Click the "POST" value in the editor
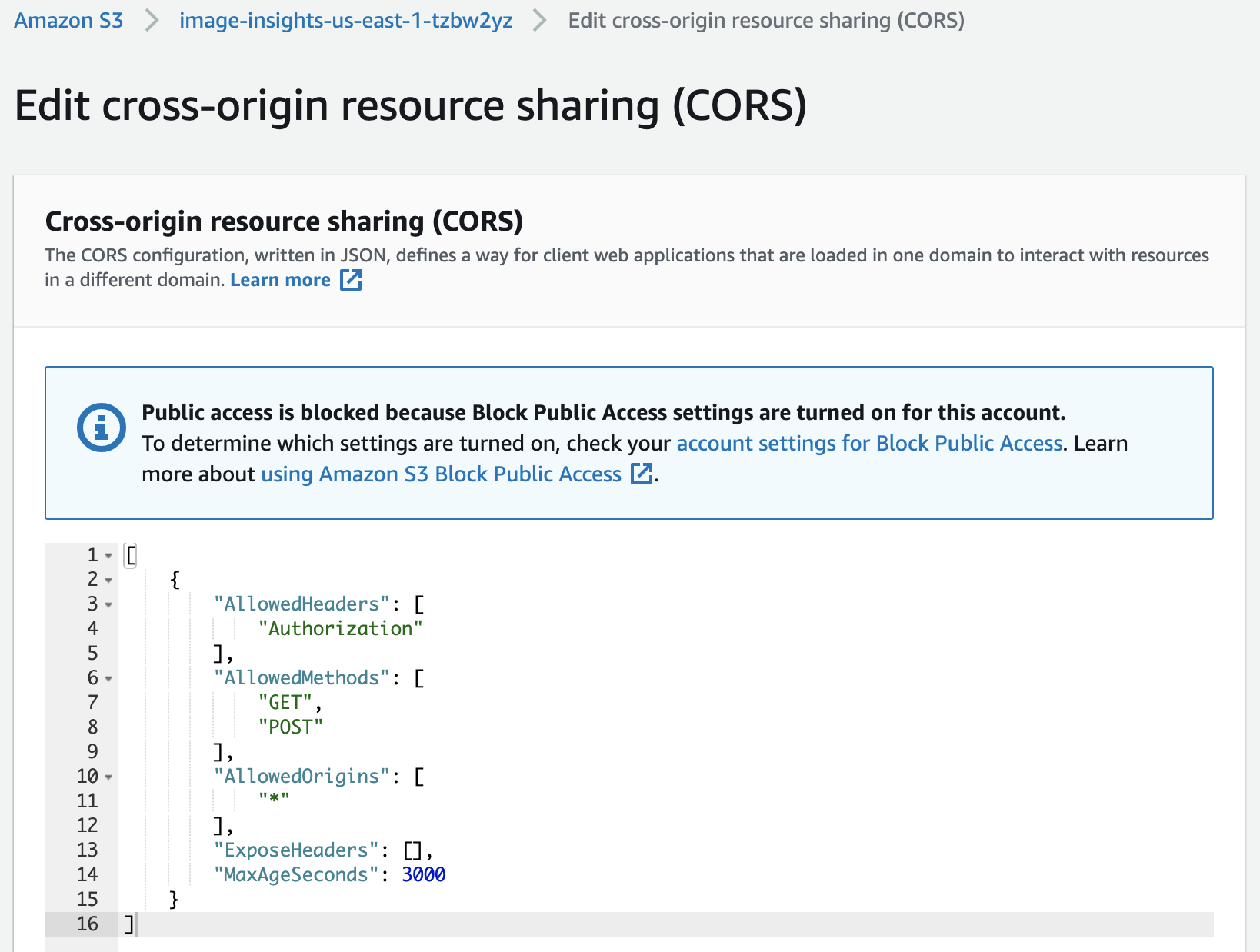The width and height of the screenshot is (1260, 952). (x=291, y=727)
